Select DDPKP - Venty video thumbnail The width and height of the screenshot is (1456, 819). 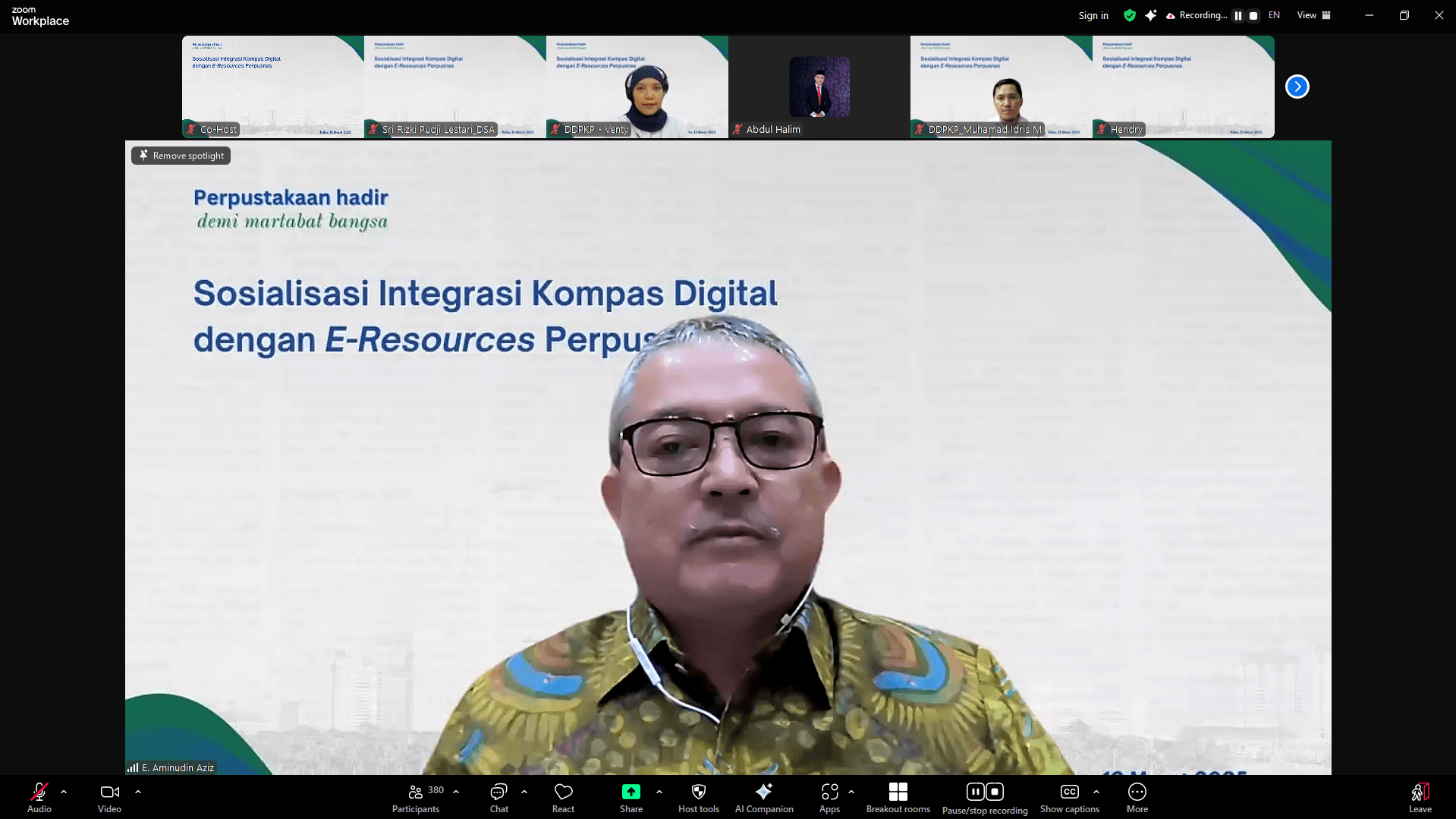coord(637,87)
